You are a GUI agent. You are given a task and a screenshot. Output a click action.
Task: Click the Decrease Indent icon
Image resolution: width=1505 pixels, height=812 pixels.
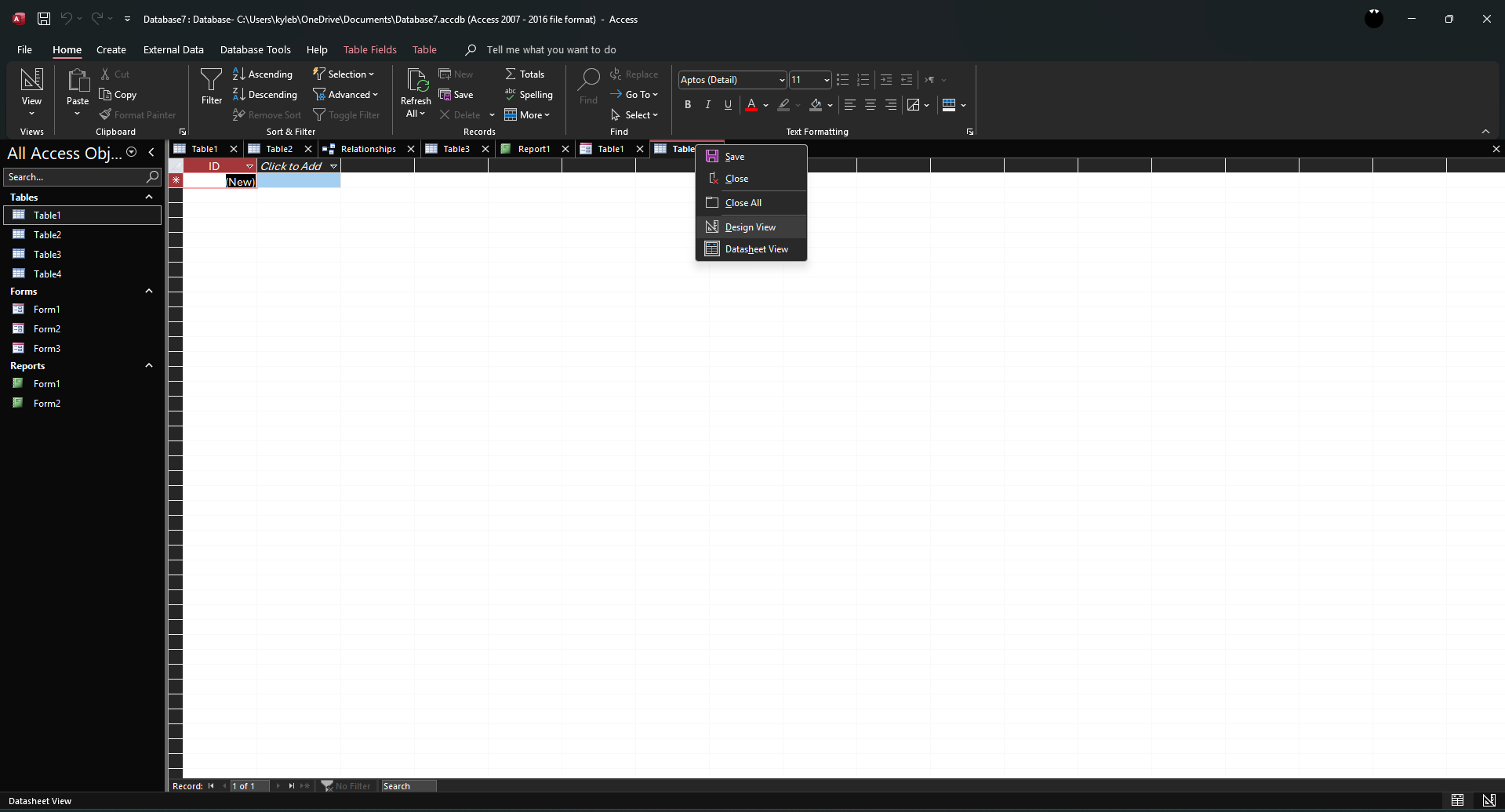point(907,80)
